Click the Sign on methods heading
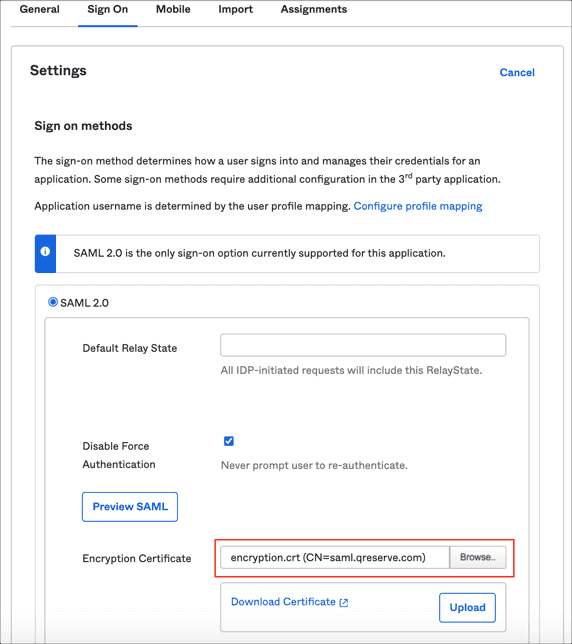 [83, 126]
